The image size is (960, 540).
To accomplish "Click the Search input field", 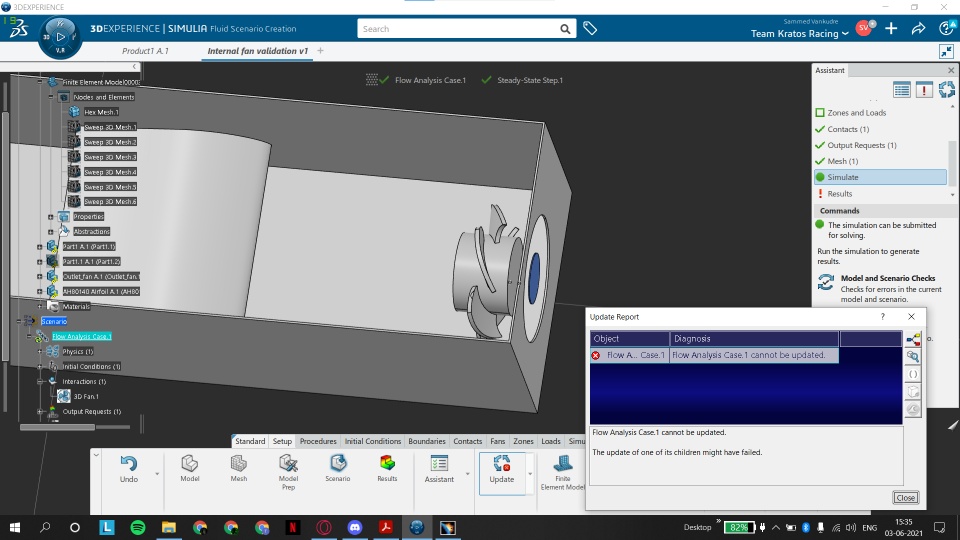I will 459,29.
